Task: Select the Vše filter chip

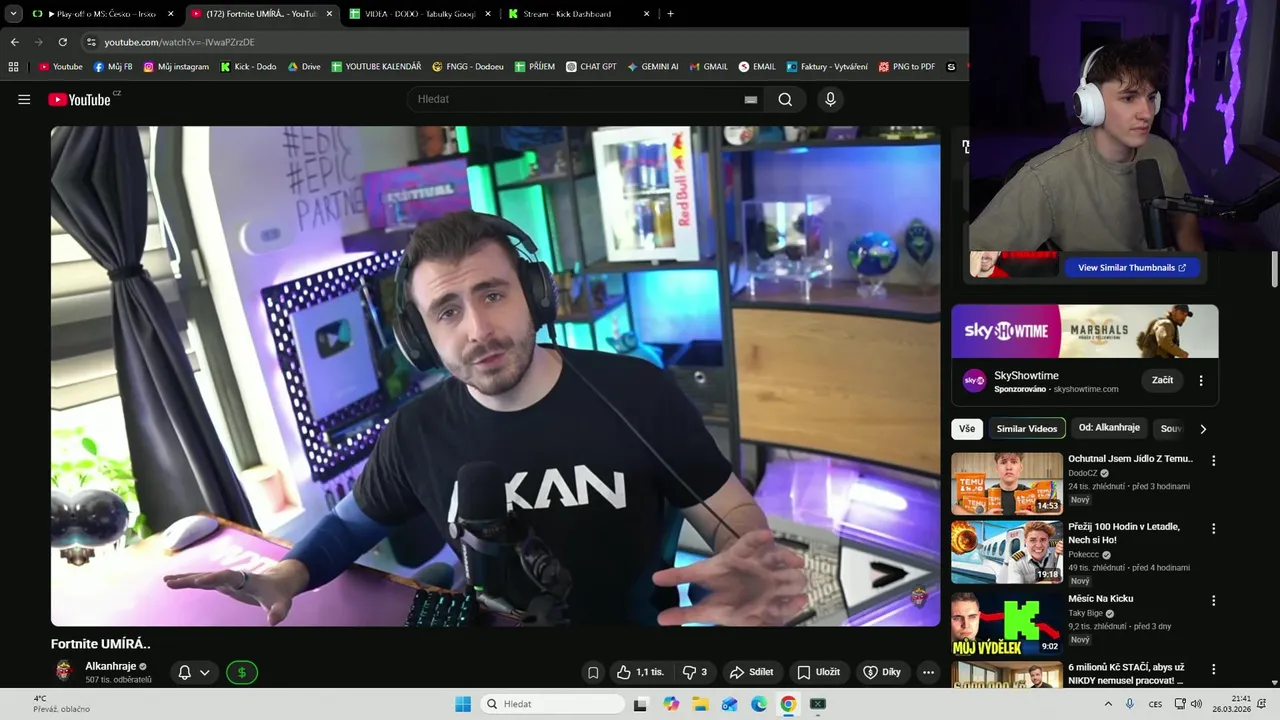Action: [x=967, y=428]
